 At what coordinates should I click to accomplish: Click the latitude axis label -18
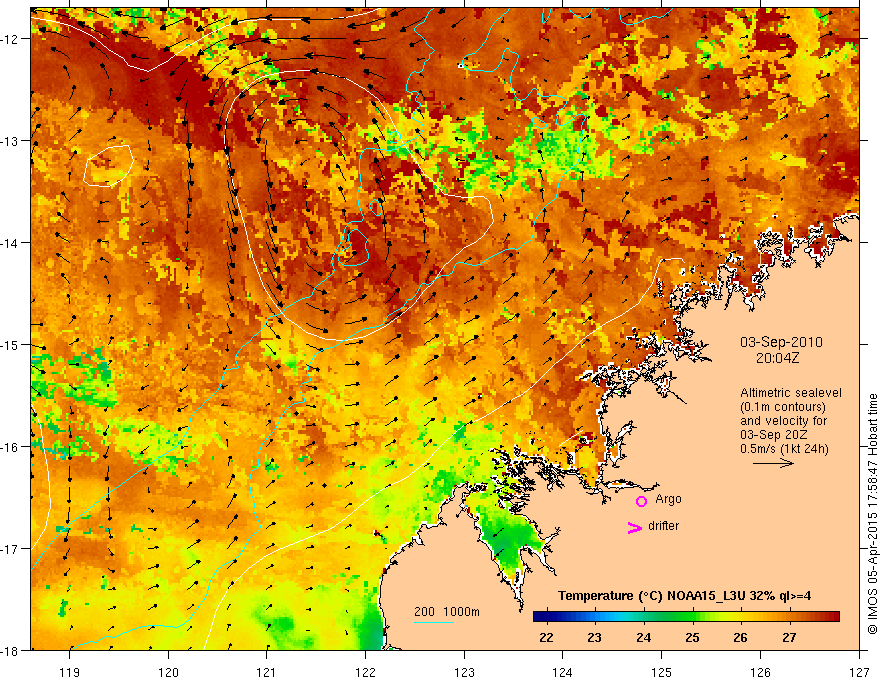pos(10,650)
